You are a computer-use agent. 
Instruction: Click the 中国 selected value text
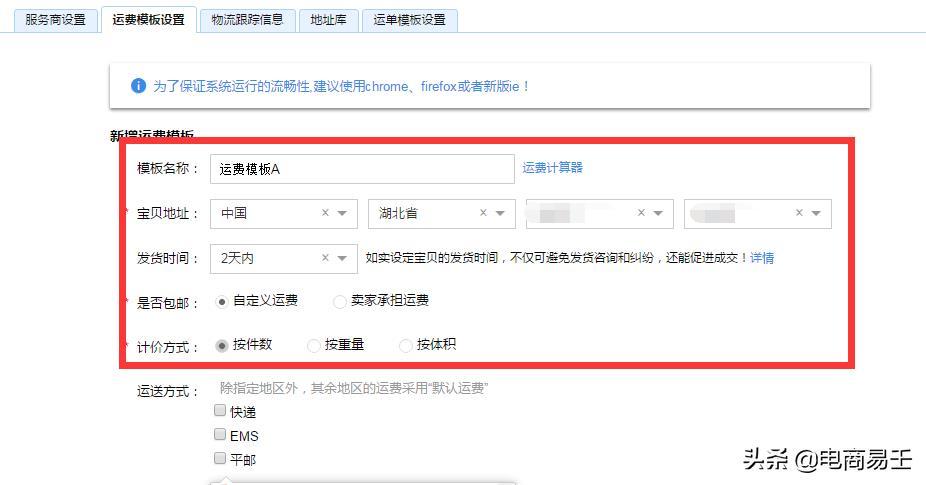(234, 213)
